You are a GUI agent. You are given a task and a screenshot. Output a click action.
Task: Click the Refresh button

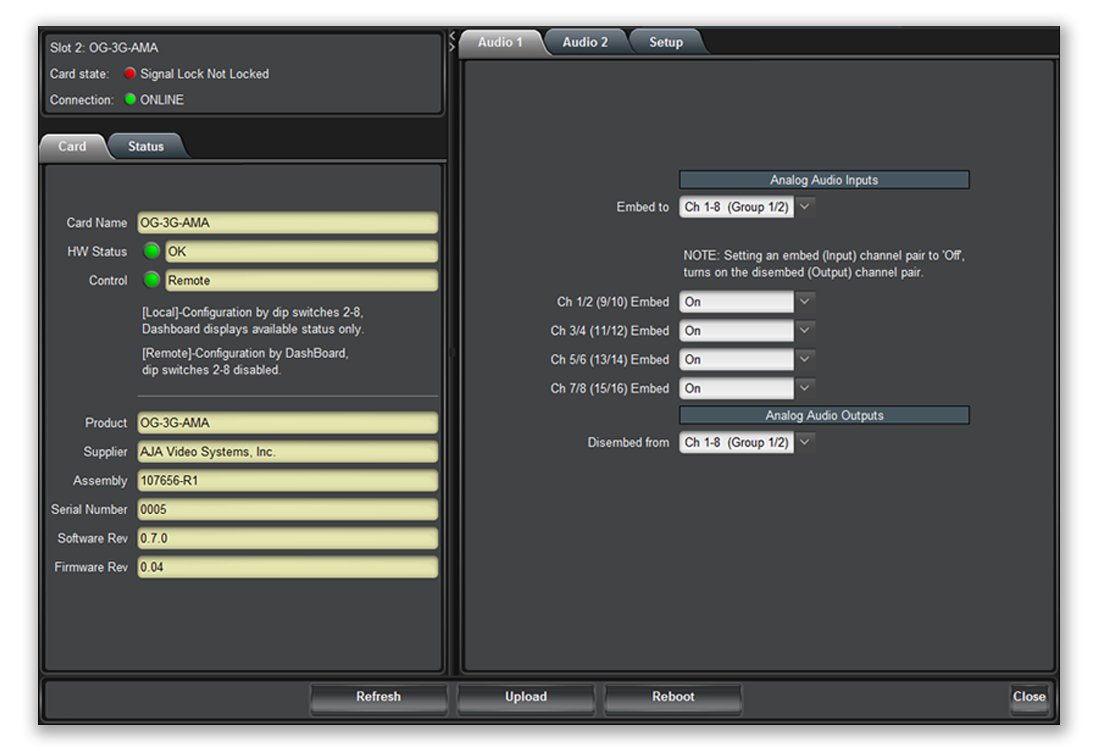click(378, 697)
